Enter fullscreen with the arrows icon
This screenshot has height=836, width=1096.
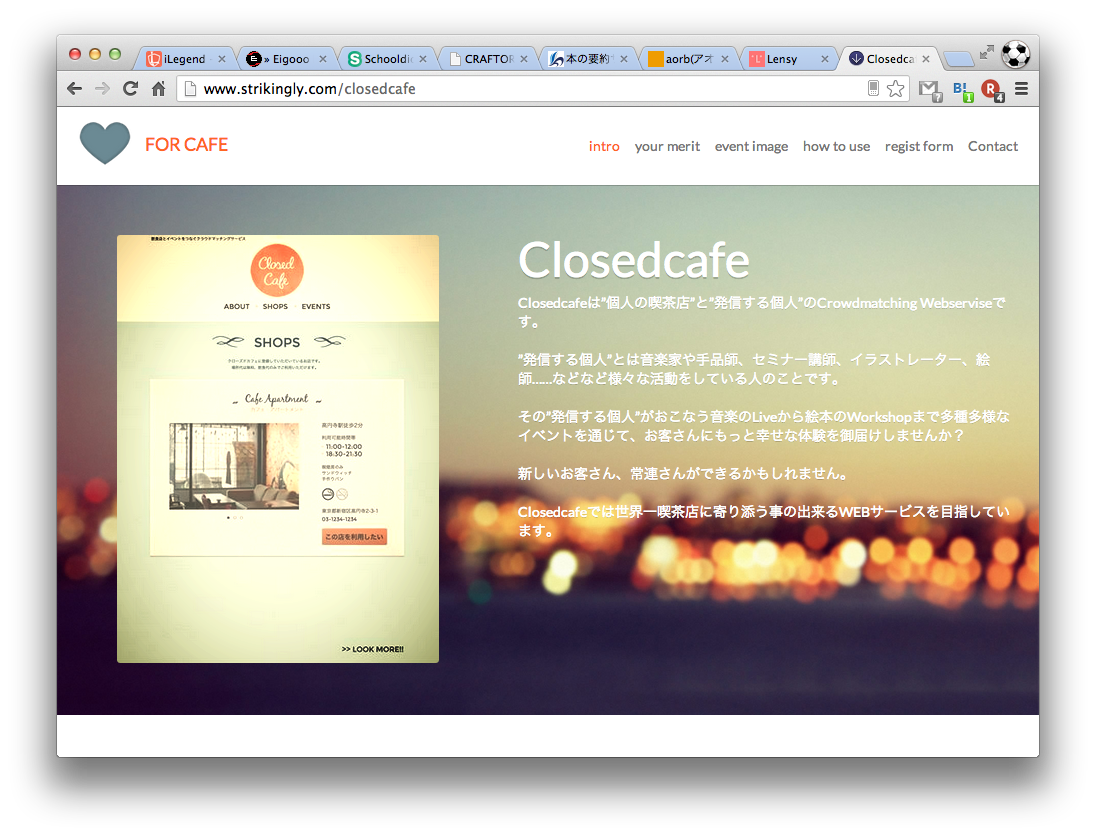coord(986,52)
